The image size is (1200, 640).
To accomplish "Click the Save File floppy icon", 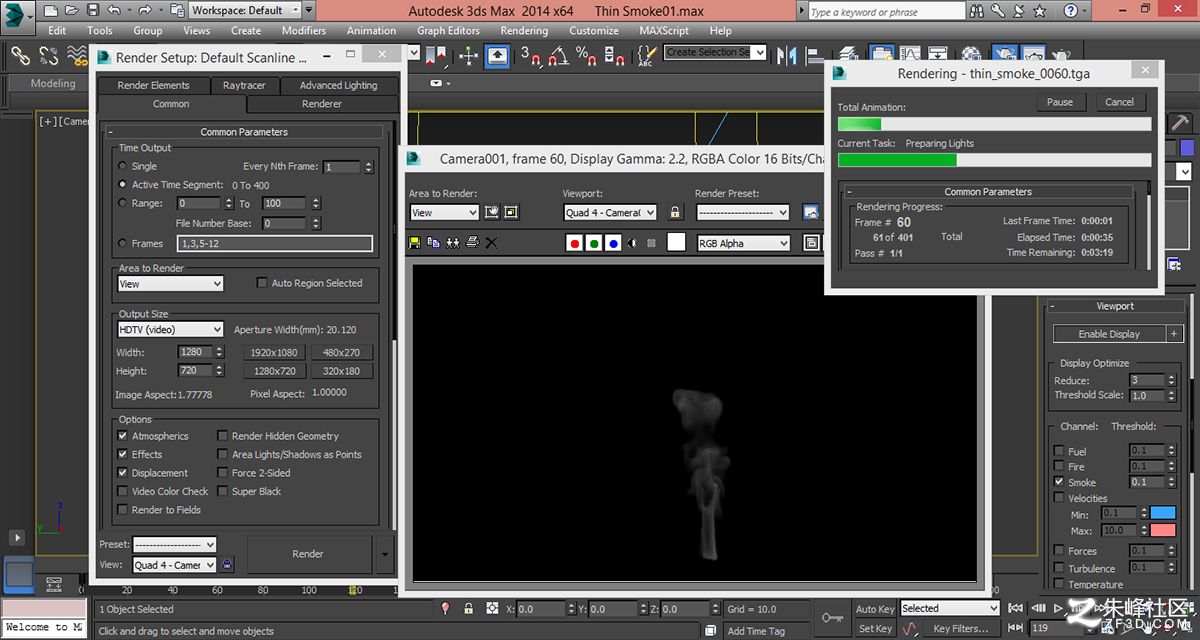I will click(x=92, y=10).
